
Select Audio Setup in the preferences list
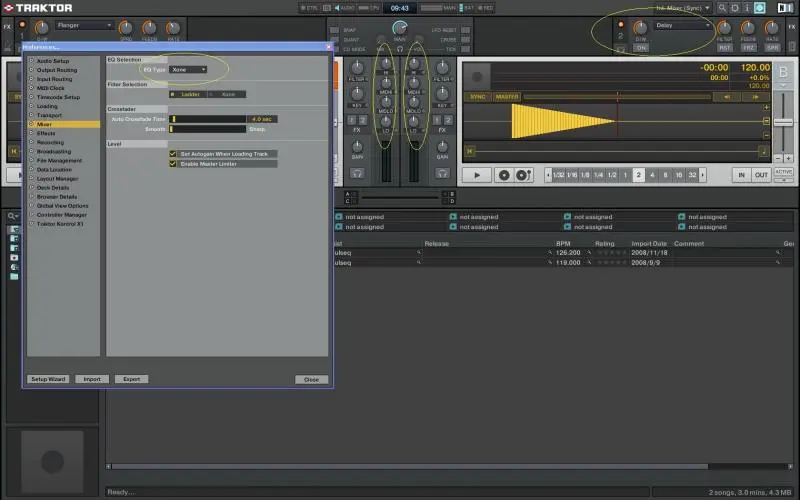[52, 60]
